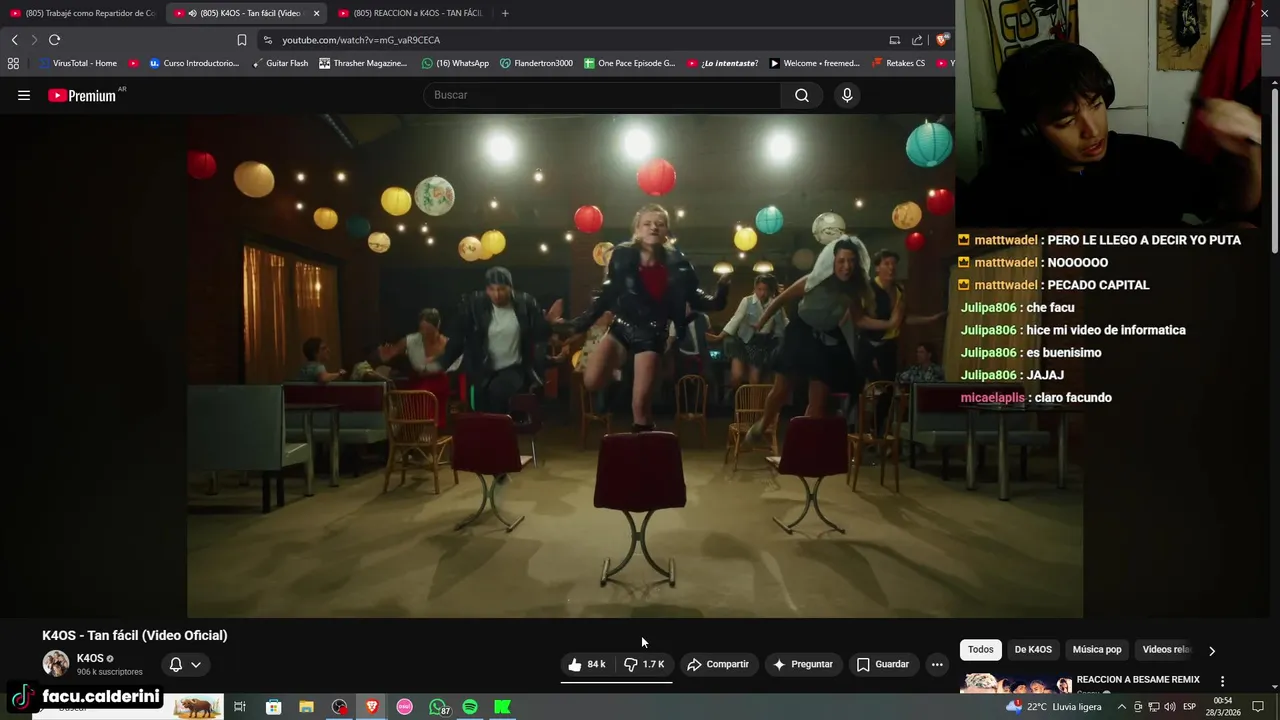This screenshot has height=720, width=1280.
Task: Open VirusTotal - Home bookmark
Action: [x=78, y=63]
